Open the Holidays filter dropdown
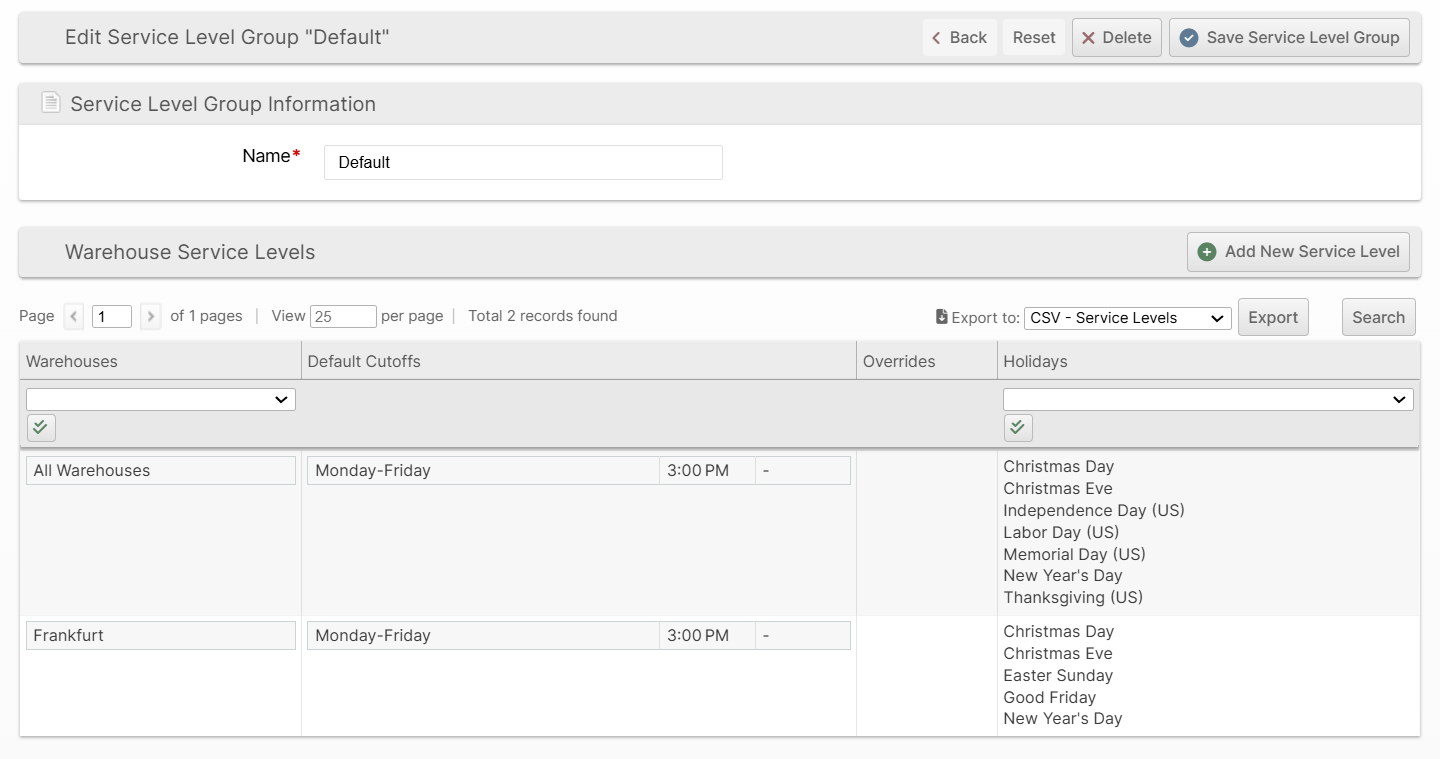 tap(1208, 400)
